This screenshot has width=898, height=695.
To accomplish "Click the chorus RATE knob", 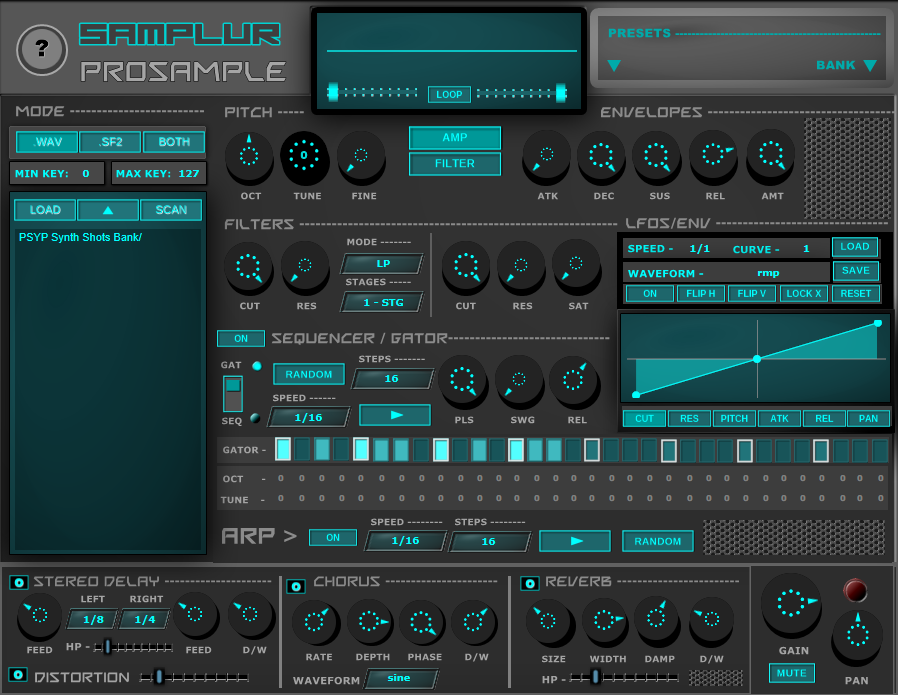I will (315, 622).
